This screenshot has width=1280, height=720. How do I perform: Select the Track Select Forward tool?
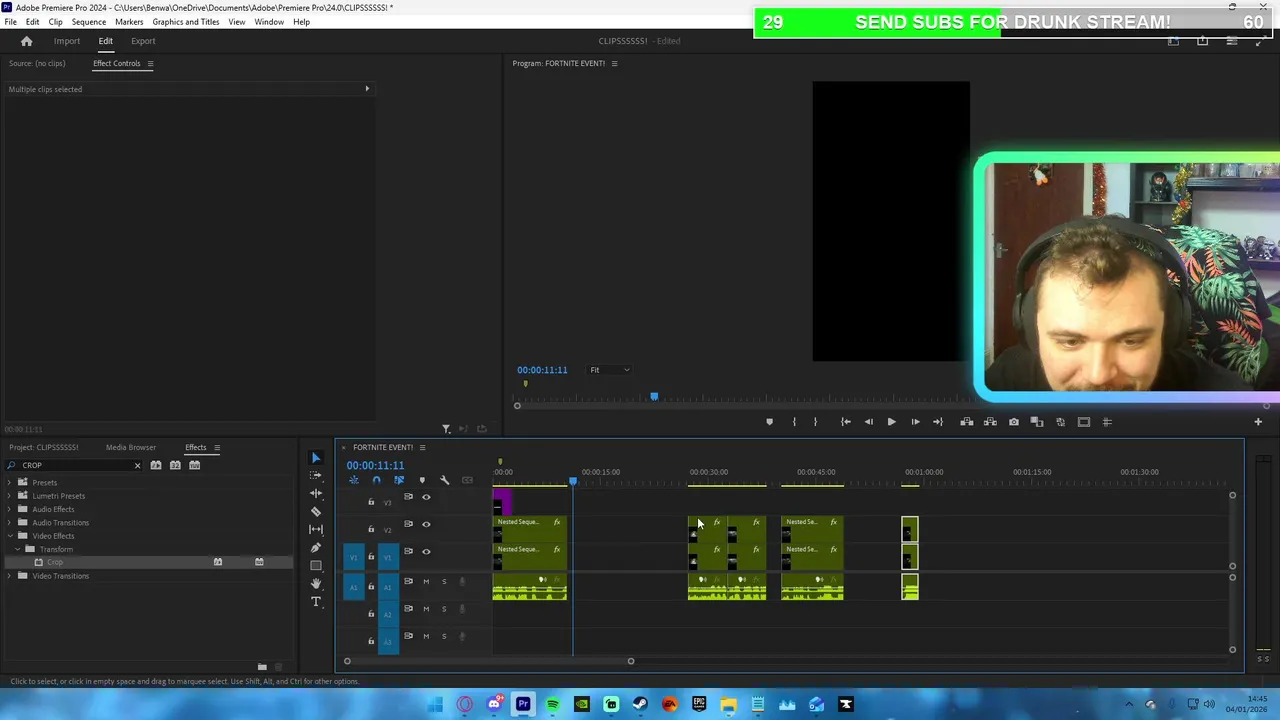pos(316,476)
